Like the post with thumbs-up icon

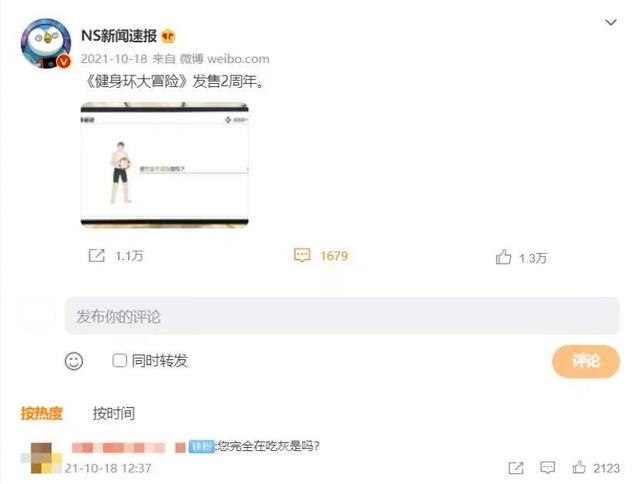click(503, 257)
